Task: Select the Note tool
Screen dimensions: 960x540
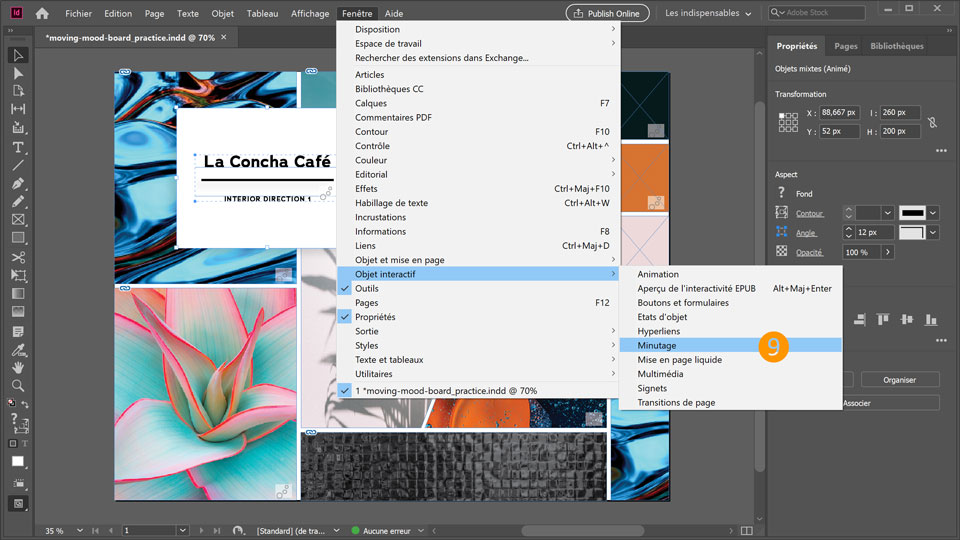Action: 18,331
